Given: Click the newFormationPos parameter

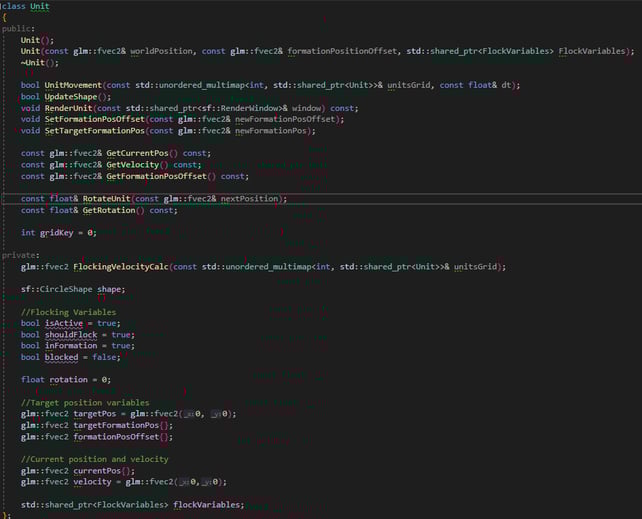Looking at the screenshot, I should click(271, 131).
